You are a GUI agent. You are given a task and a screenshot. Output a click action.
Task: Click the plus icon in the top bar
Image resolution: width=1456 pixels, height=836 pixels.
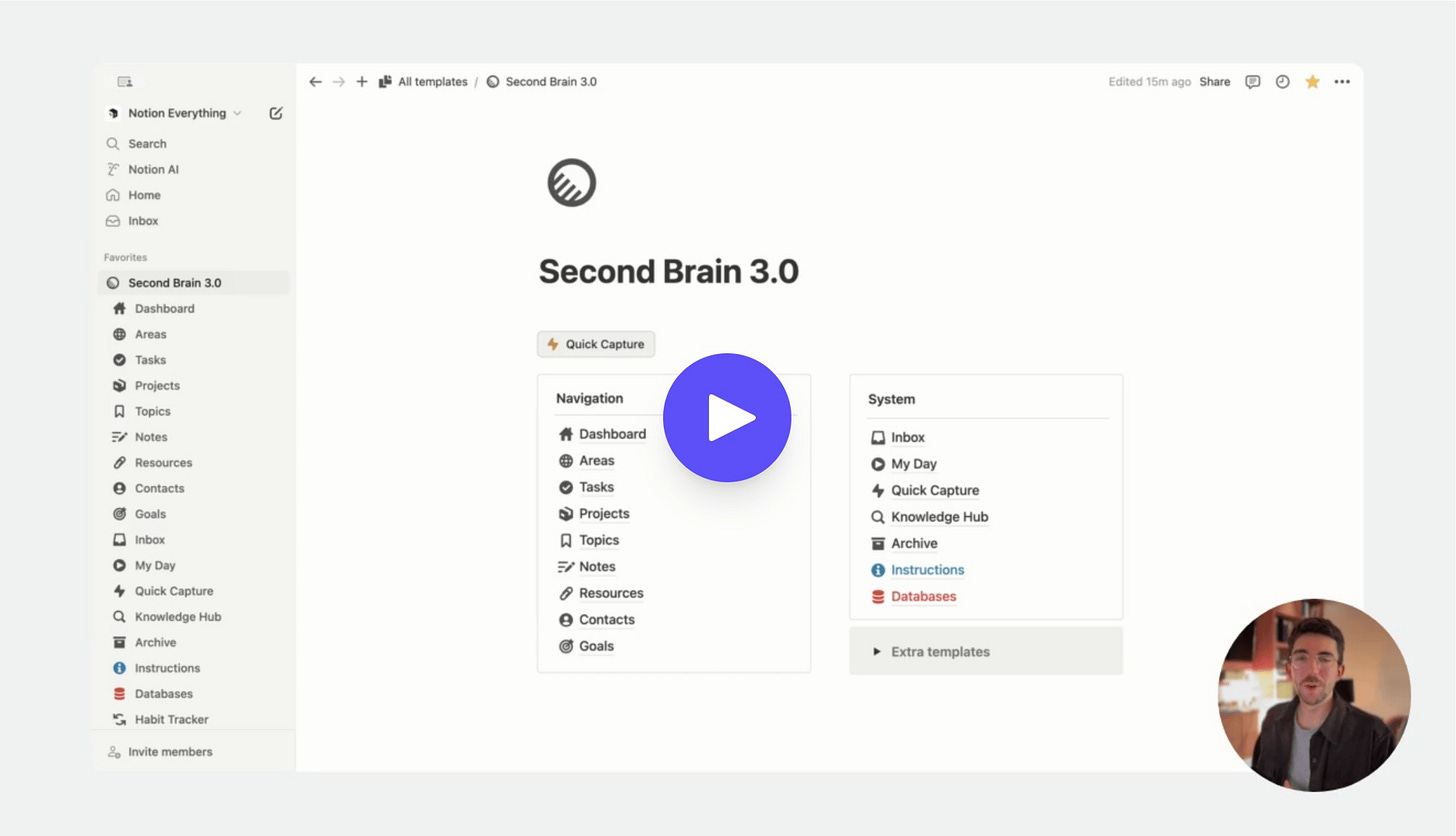pos(362,82)
